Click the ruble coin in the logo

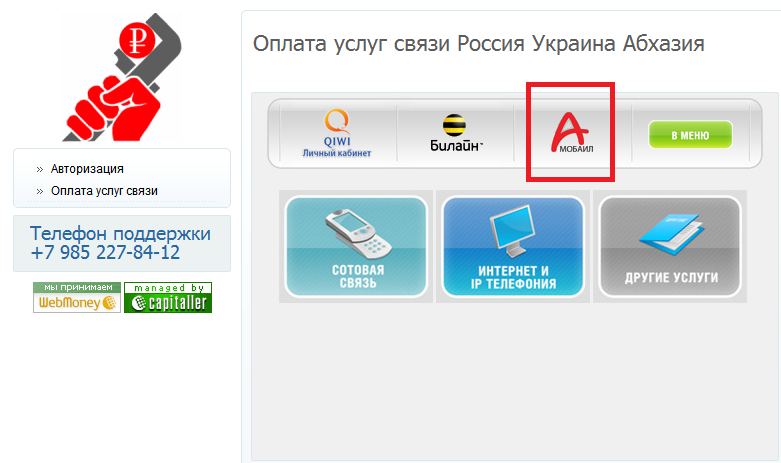137,40
